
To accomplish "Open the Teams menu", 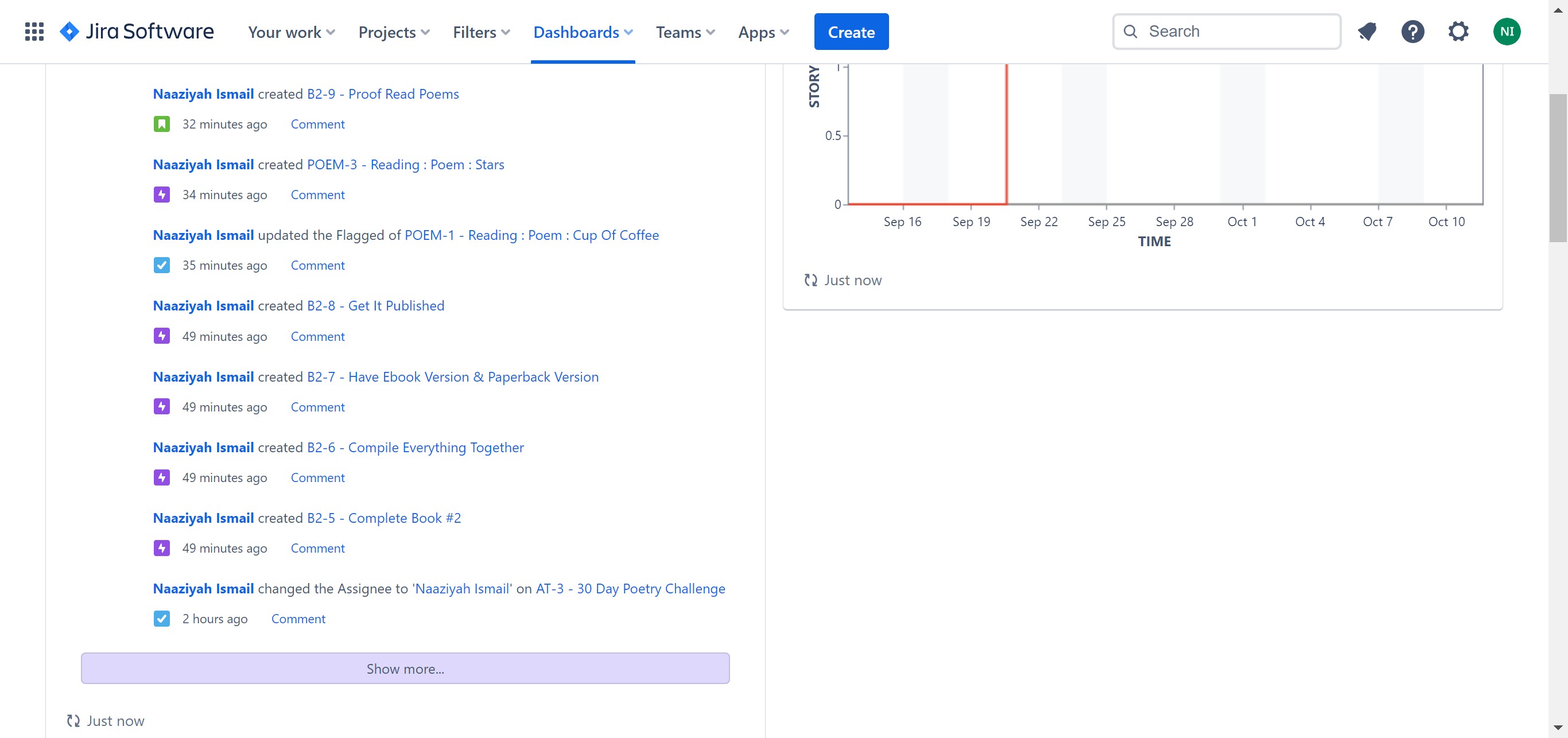I will 685,32.
